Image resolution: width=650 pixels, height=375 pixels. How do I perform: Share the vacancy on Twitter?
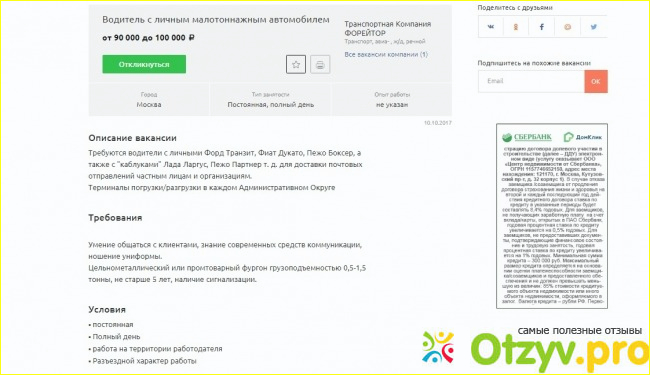[594, 27]
